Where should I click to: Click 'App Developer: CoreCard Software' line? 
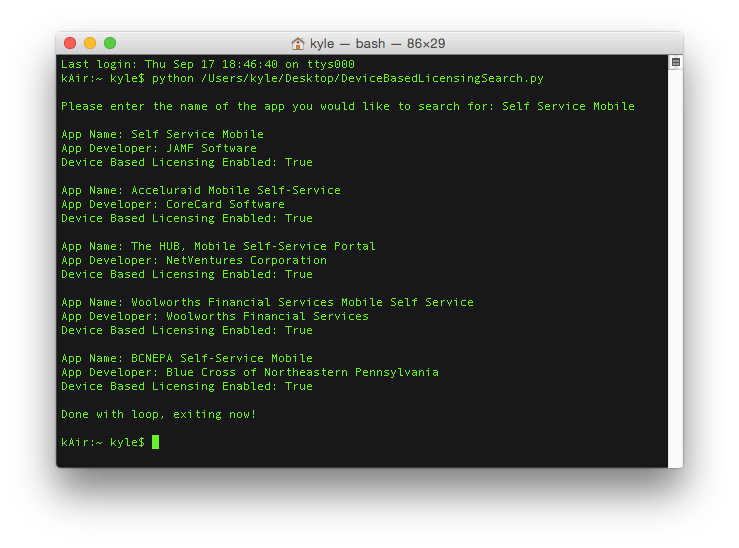coord(172,204)
